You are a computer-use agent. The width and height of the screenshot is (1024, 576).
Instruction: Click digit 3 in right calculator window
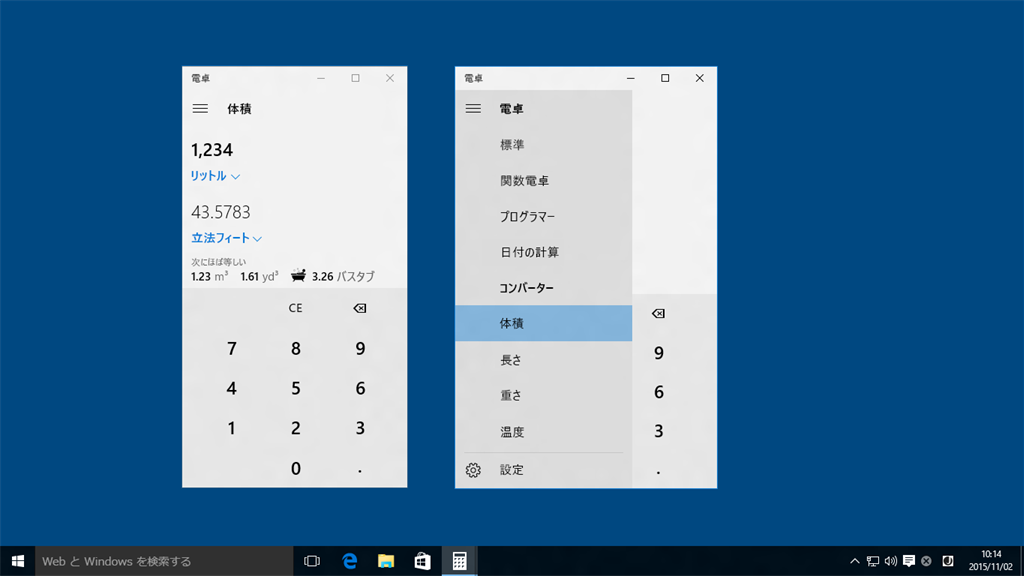click(x=658, y=431)
